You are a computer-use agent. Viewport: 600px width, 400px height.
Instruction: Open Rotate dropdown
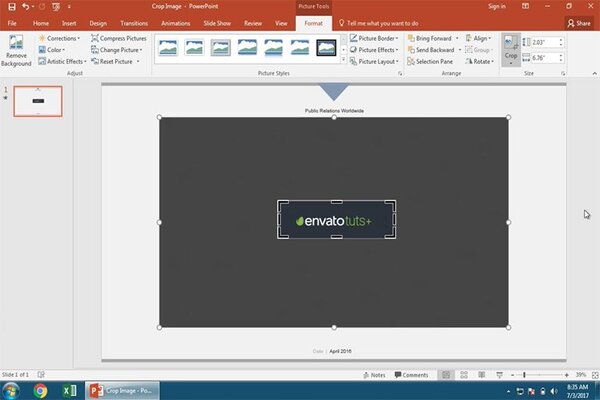[x=479, y=61]
